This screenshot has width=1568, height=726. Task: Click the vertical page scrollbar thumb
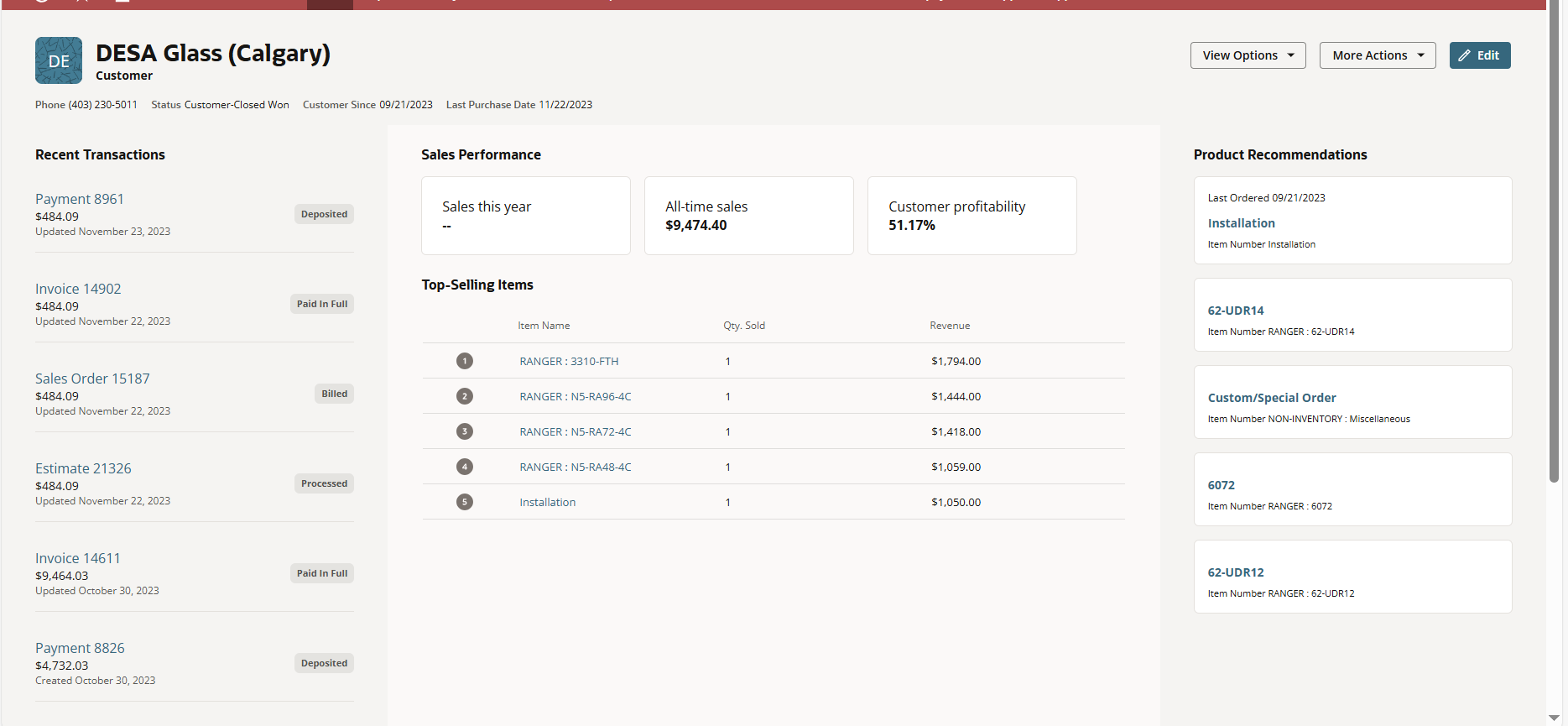pos(1554,243)
